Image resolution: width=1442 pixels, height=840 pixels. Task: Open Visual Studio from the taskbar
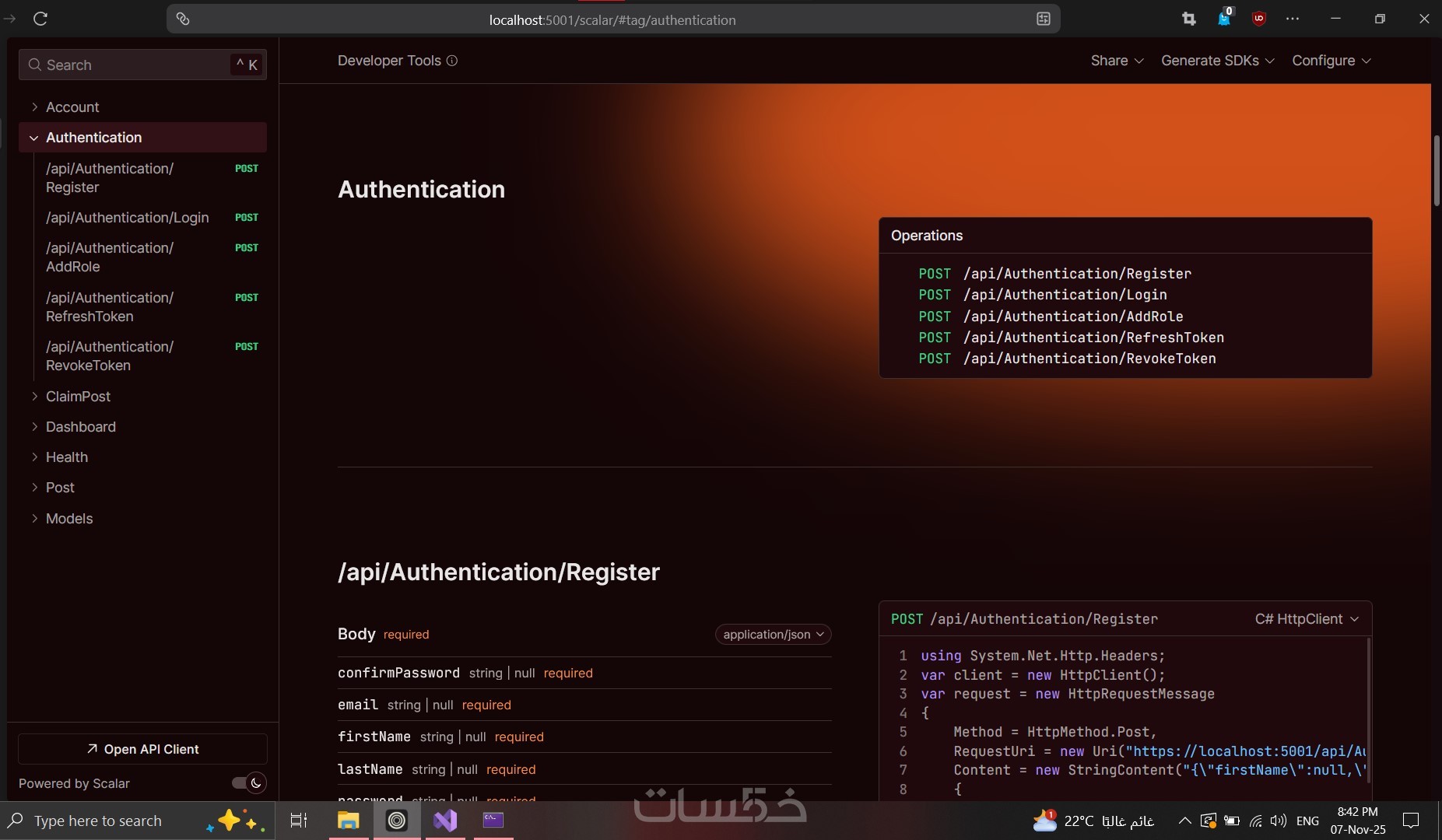[445, 821]
